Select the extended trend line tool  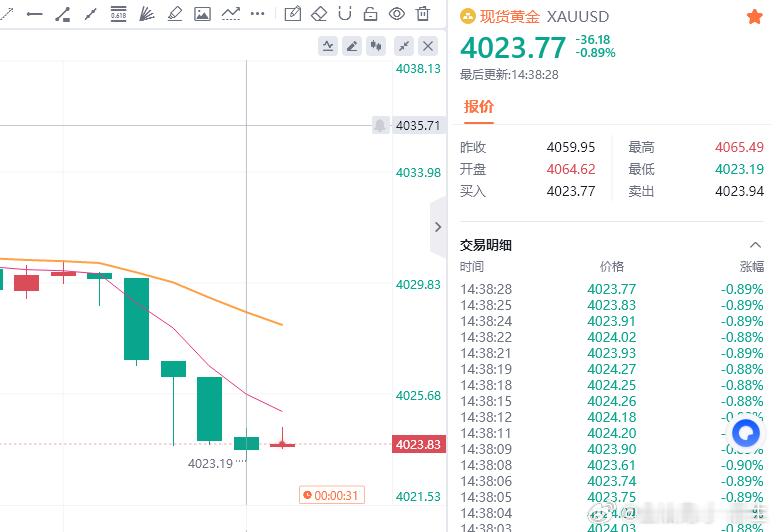click(x=90, y=14)
